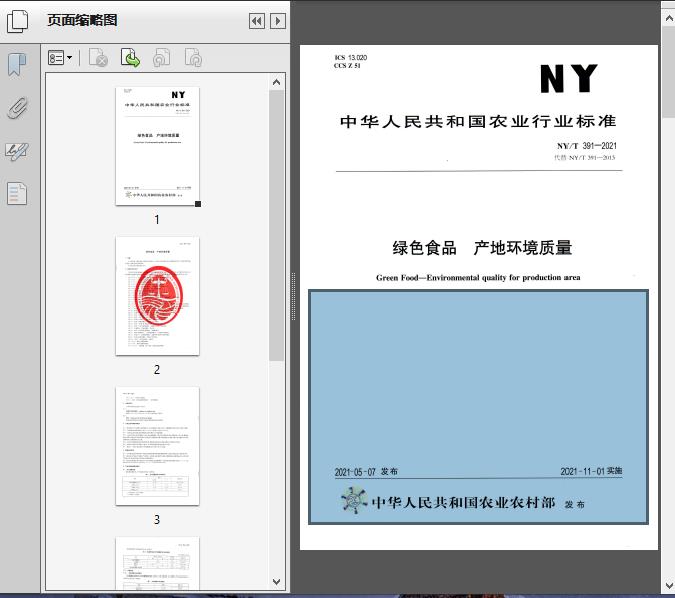This screenshot has width=675, height=598.
Task: Open the Signatures sidebar panel
Action: click(x=17, y=151)
